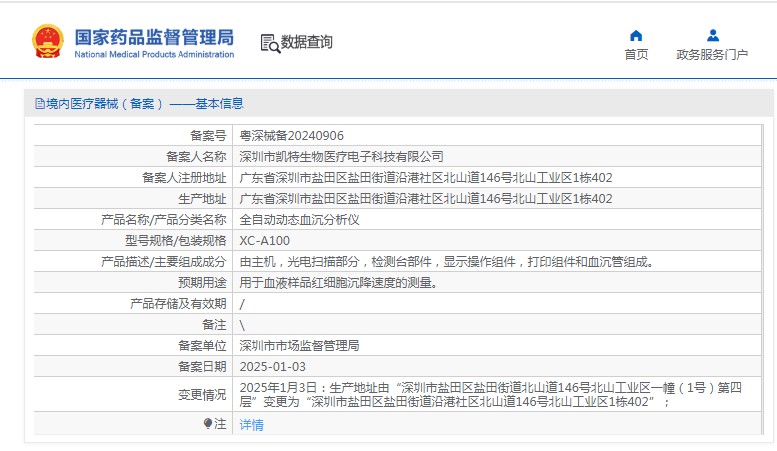777x451 pixels.
Task: Click the description starting 由主机，光电扫描部分
Action: point(447,262)
